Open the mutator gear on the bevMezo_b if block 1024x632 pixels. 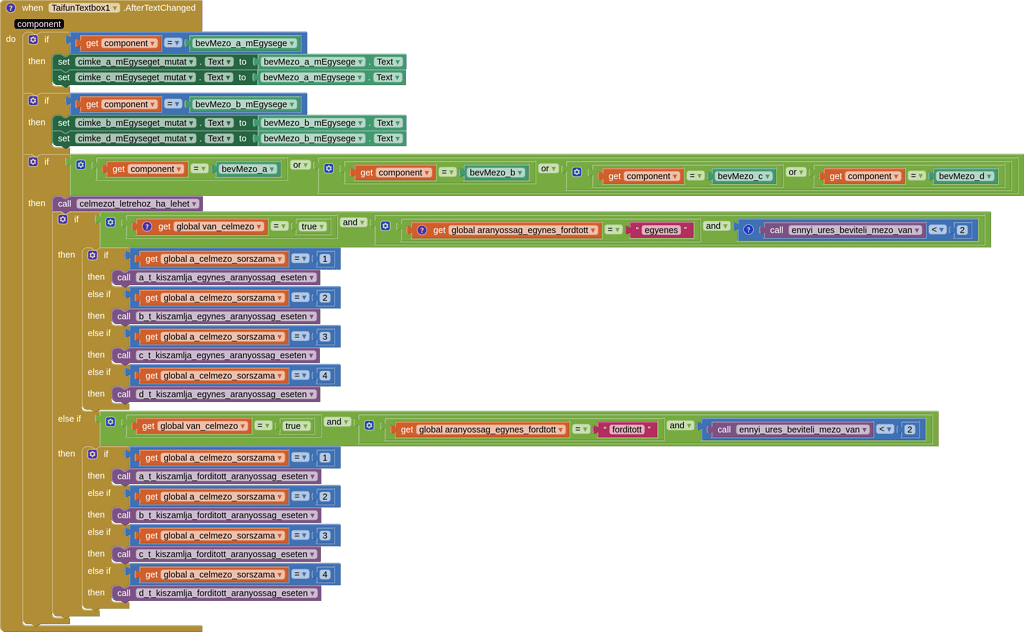[33, 102]
